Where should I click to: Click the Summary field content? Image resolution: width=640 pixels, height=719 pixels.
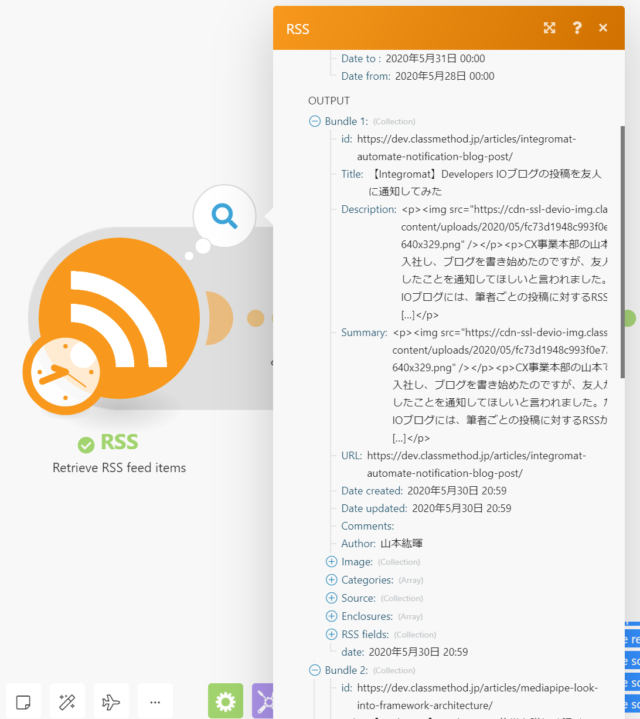[x=500, y=385]
